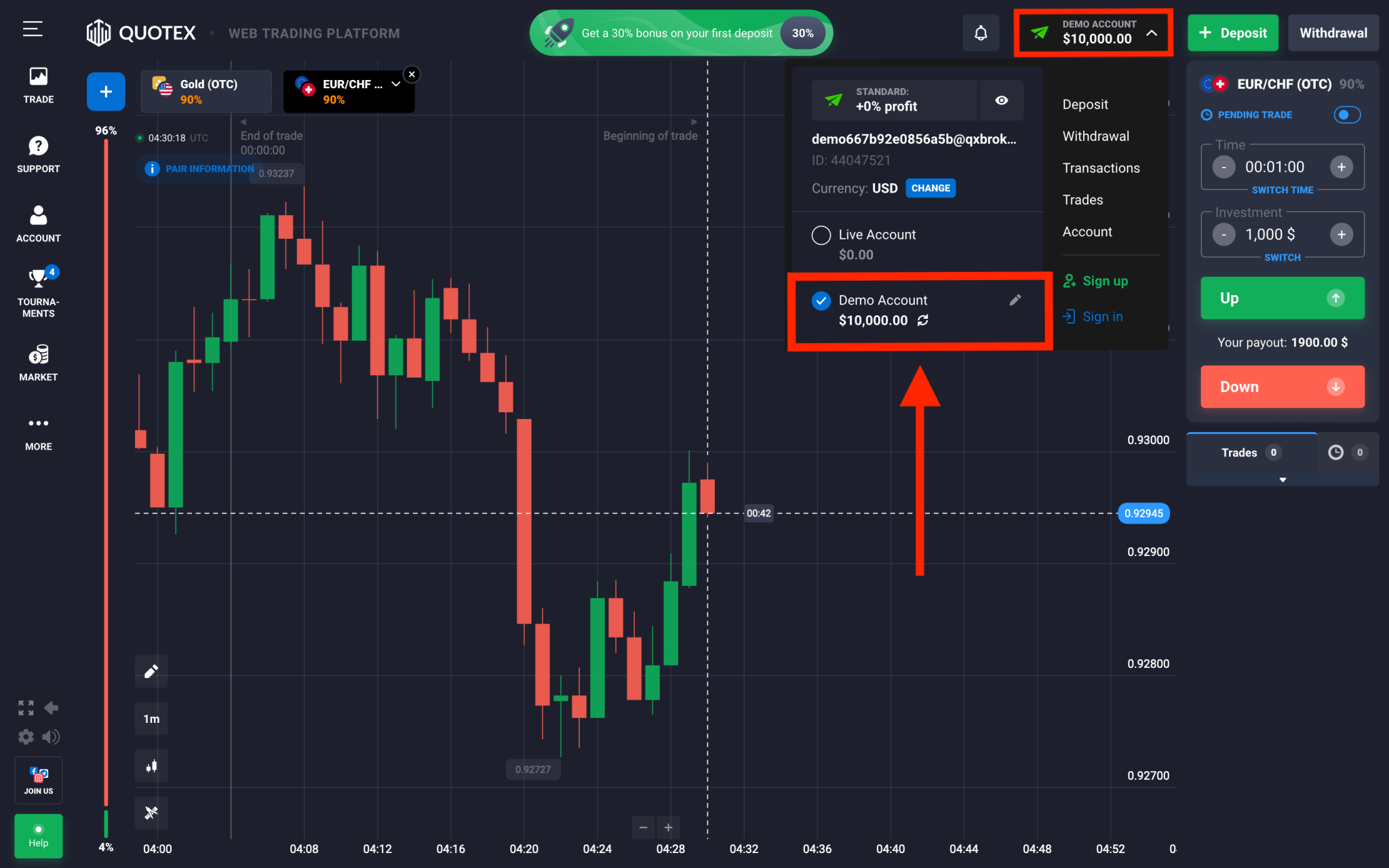Select Trades in the account menu
1389x868 pixels.
point(1082,200)
